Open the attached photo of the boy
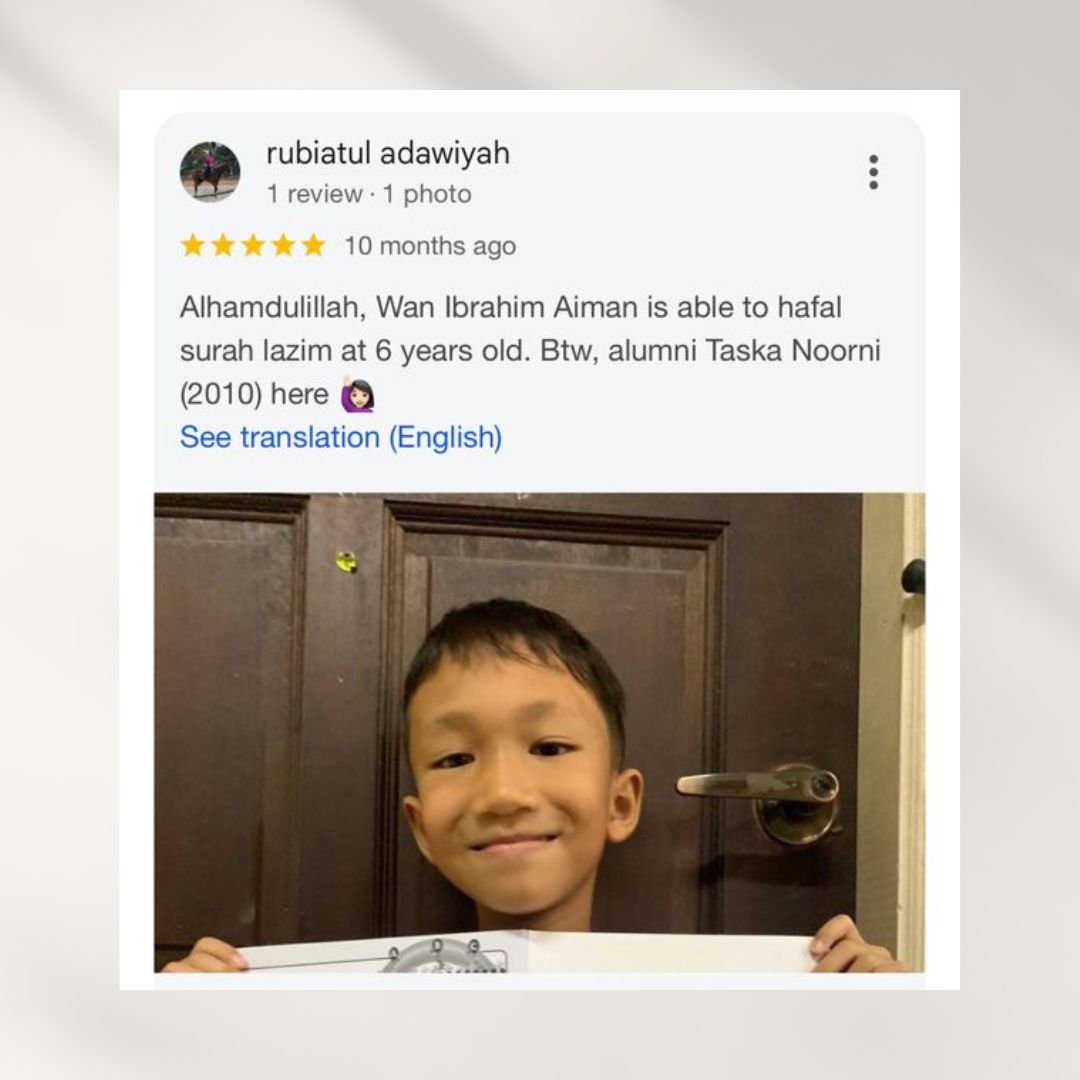This screenshot has height=1080, width=1080. (x=539, y=732)
